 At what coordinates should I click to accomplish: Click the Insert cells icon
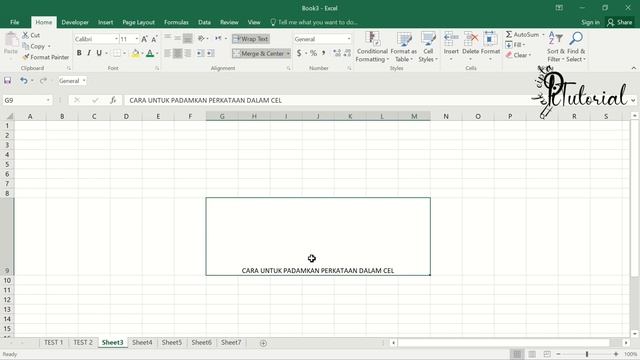pos(451,39)
